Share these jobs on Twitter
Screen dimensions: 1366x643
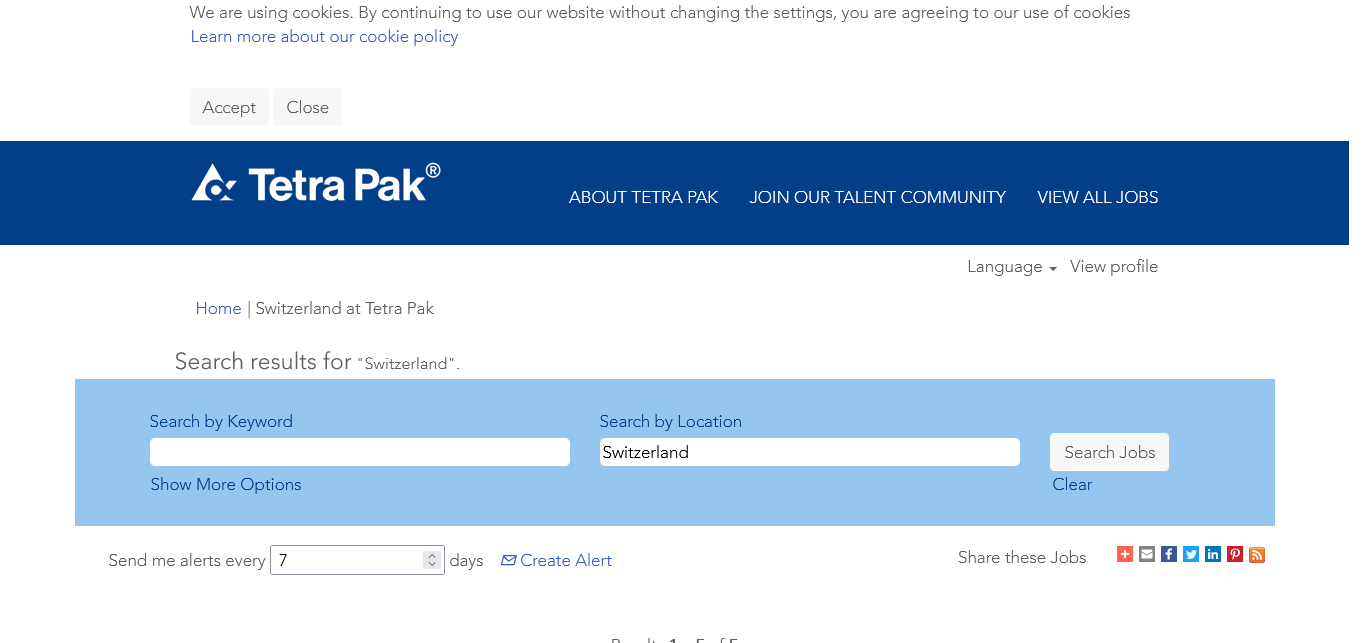(x=1191, y=554)
